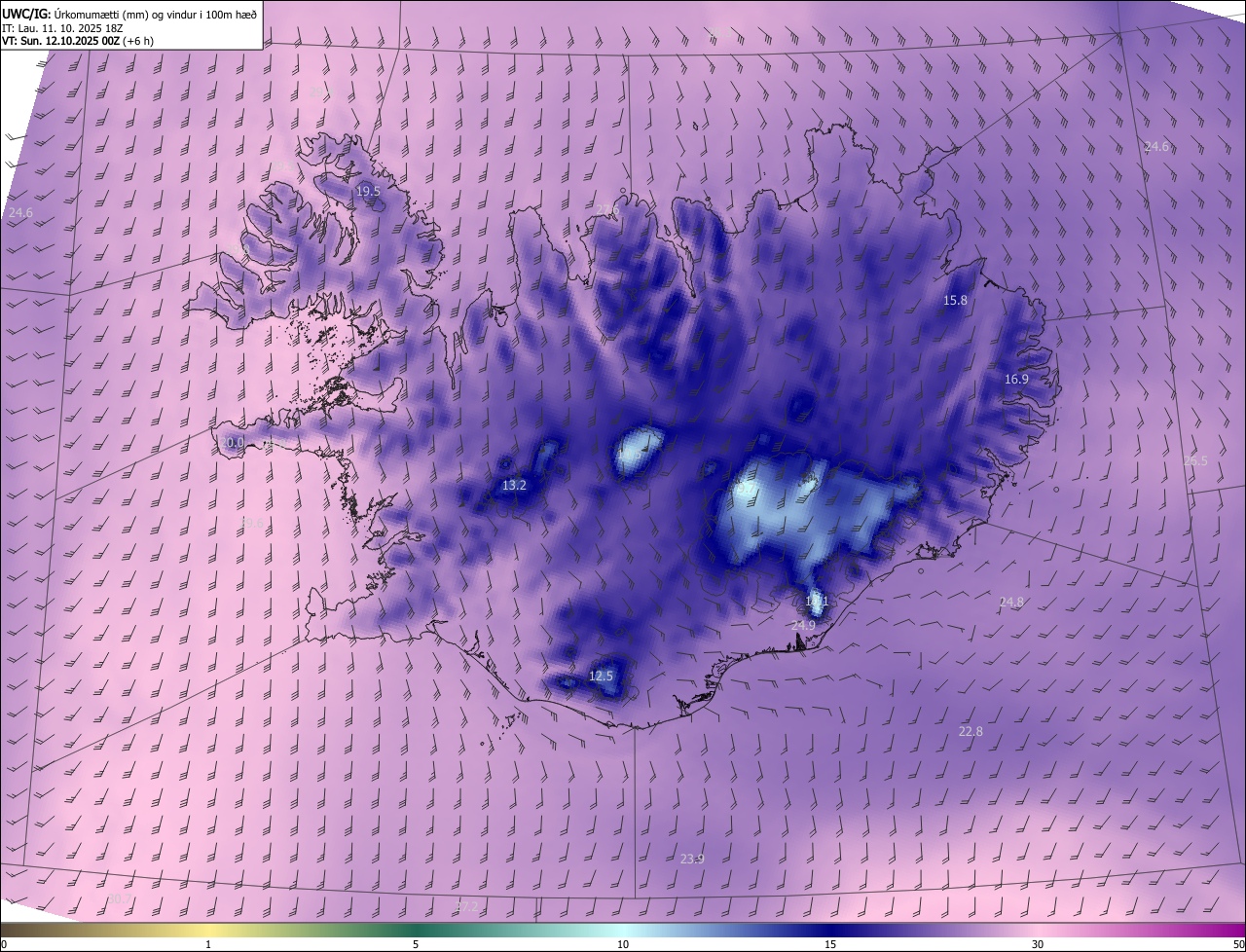Click the colorbar tick label 0
Screen dimensions: 1246x952
[x=4, y=944]
